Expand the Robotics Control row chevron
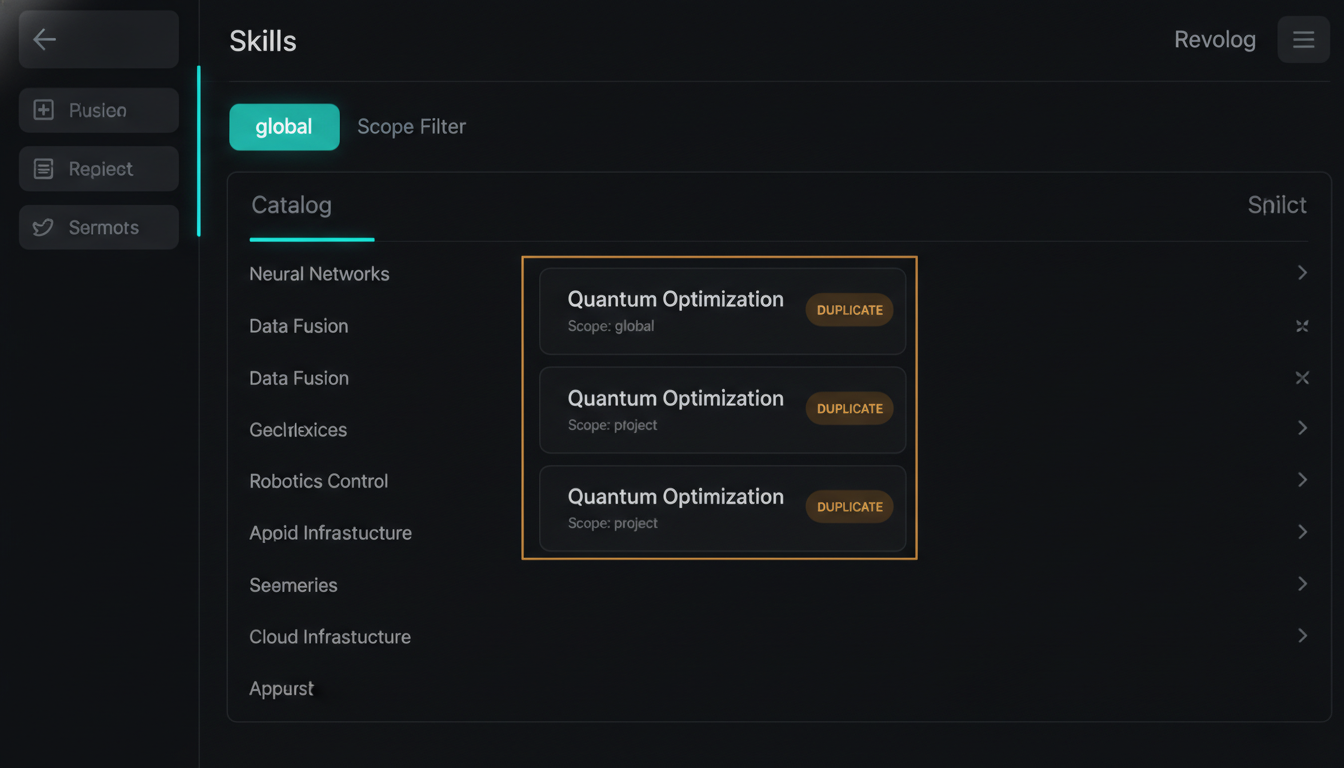The height and width of the screenshot is (768, 1344). tap(1302, 480)
